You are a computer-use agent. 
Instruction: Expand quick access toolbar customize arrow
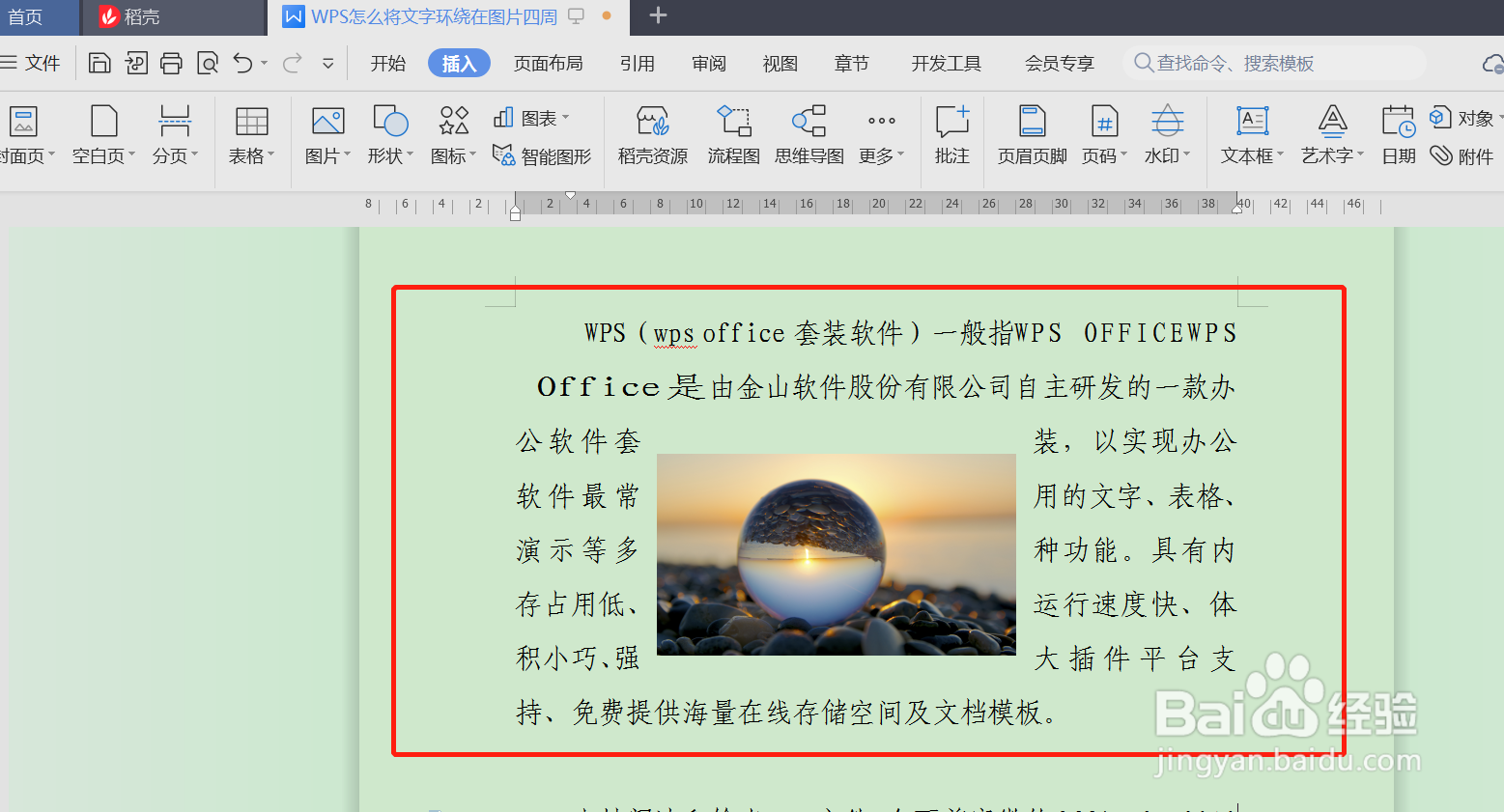coord(328,64)
